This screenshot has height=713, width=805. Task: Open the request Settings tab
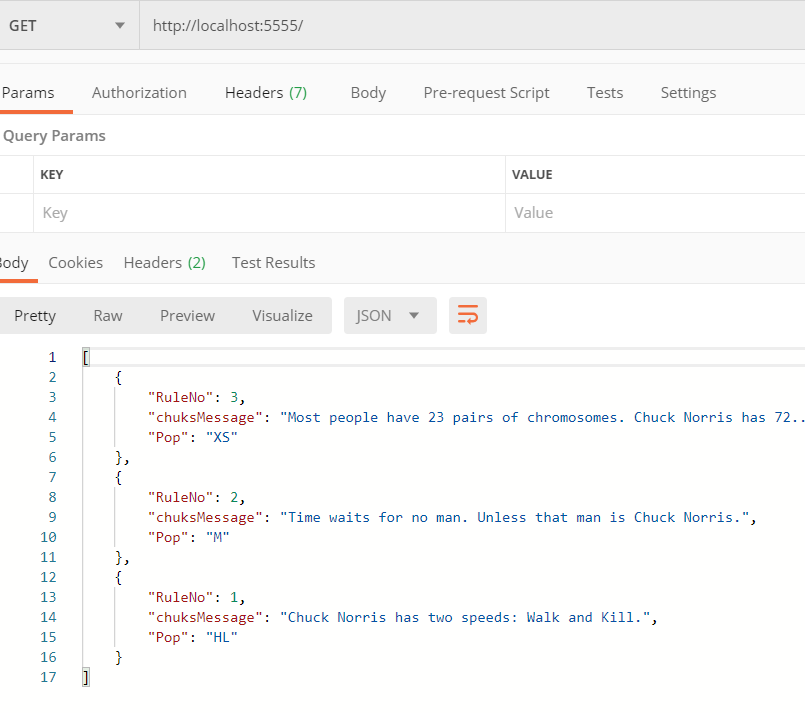688,93
